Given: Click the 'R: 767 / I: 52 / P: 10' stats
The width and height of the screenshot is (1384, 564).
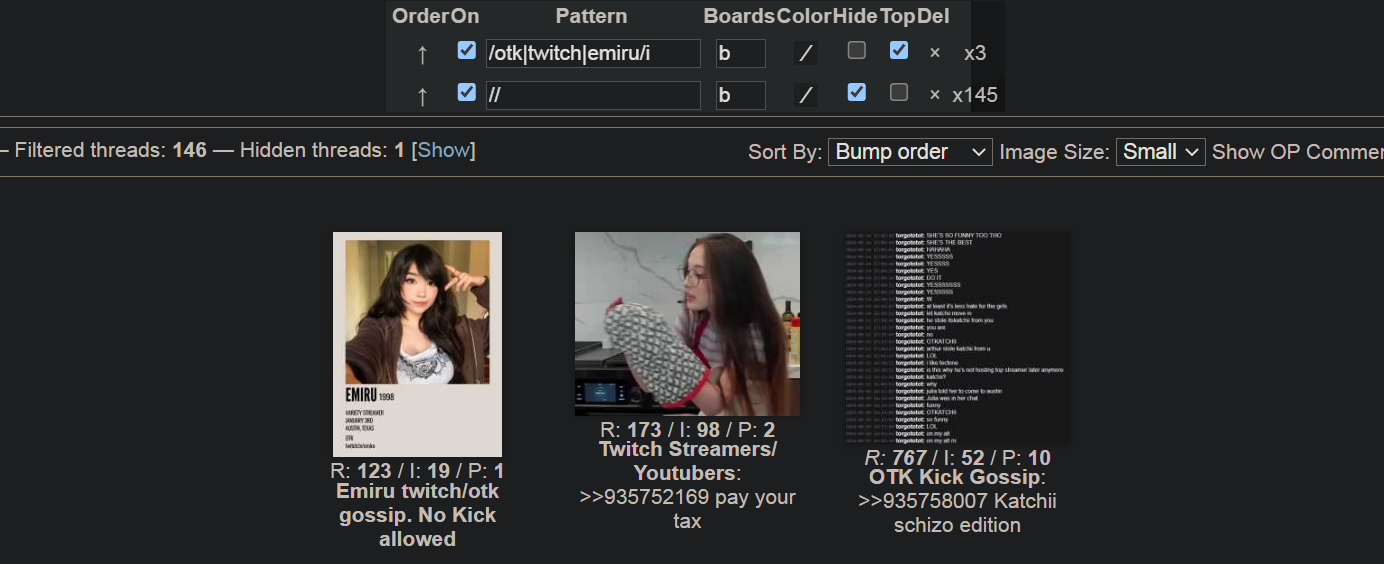Looking at the screenshot, I should [957, 458].
